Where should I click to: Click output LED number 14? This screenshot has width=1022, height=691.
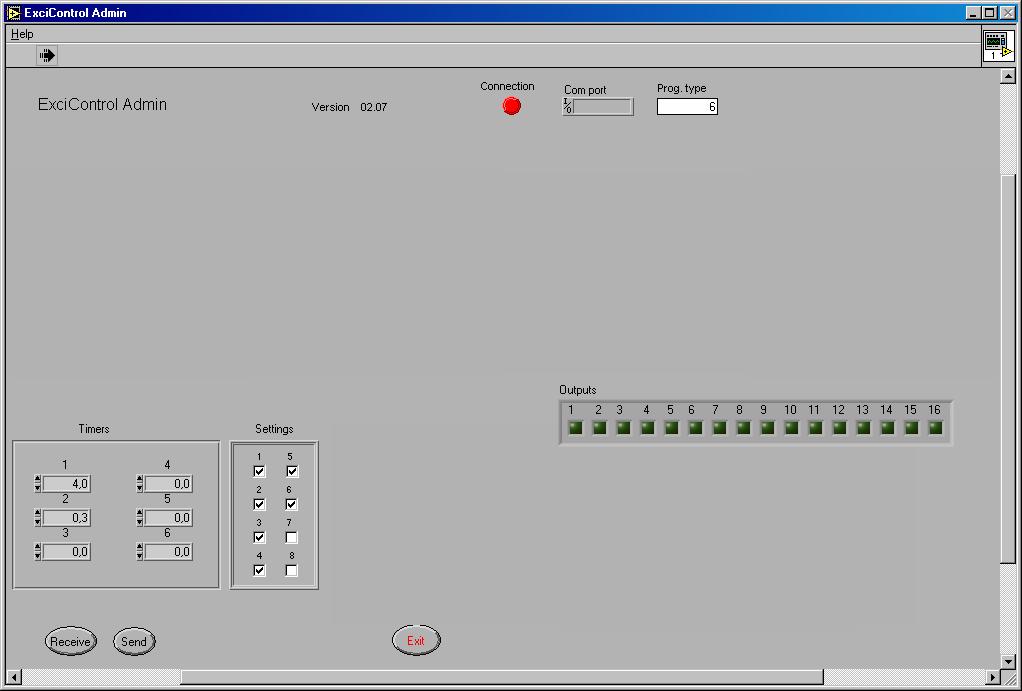pos(888,428)
